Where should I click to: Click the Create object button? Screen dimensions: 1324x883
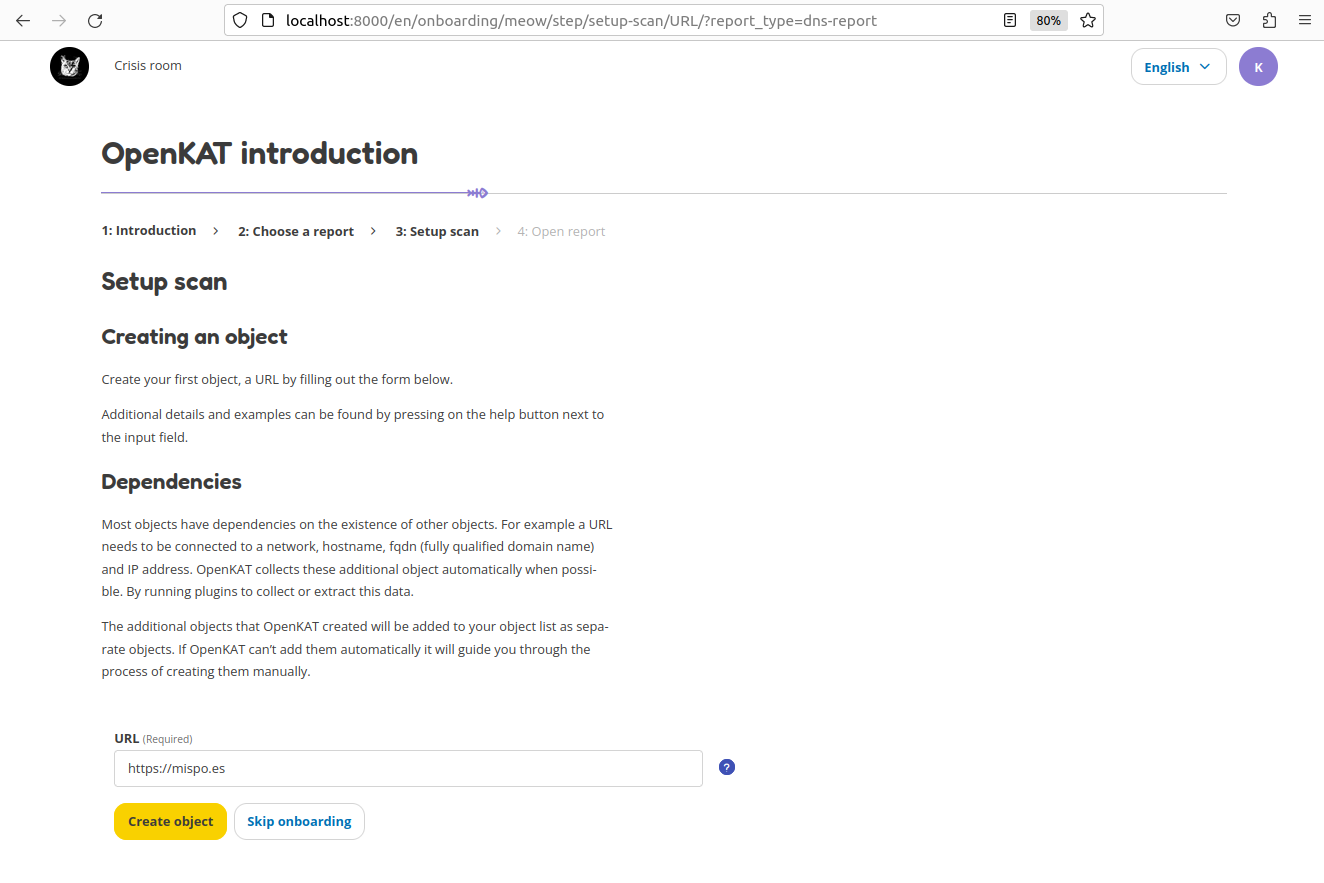[171, 822]
